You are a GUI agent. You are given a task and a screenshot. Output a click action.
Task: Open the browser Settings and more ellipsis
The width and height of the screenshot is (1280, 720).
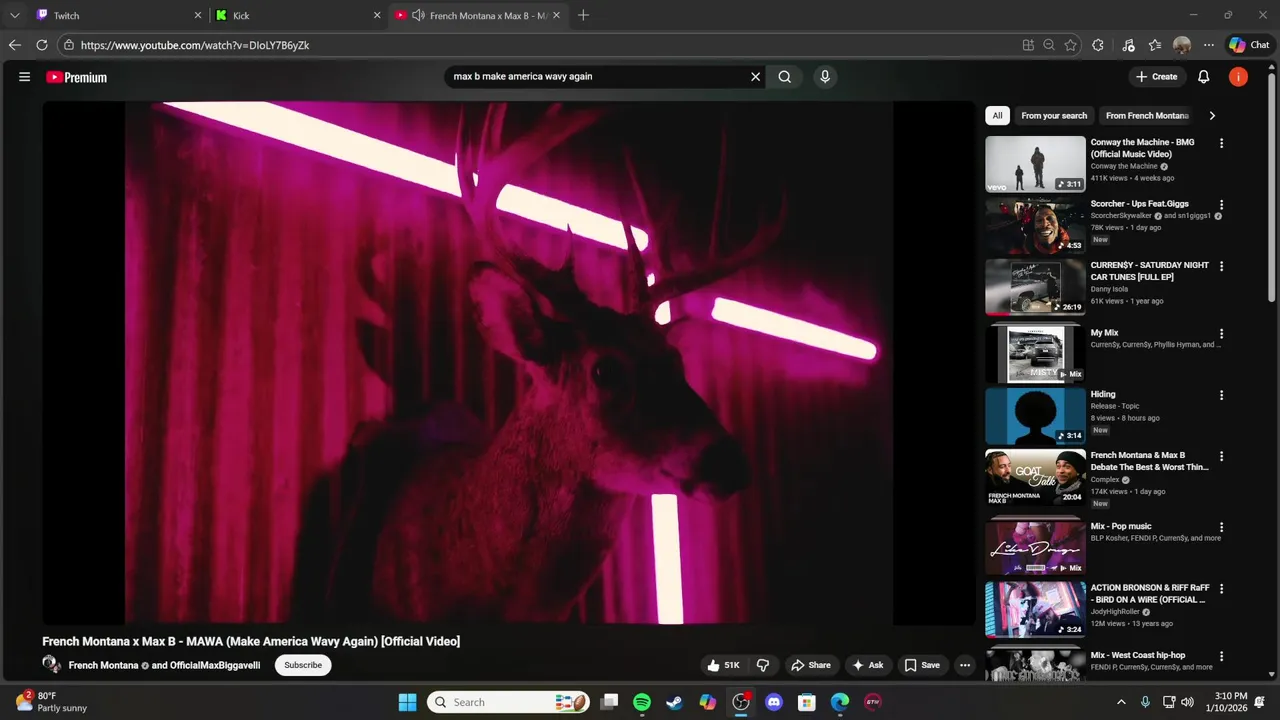[1209, 45]
